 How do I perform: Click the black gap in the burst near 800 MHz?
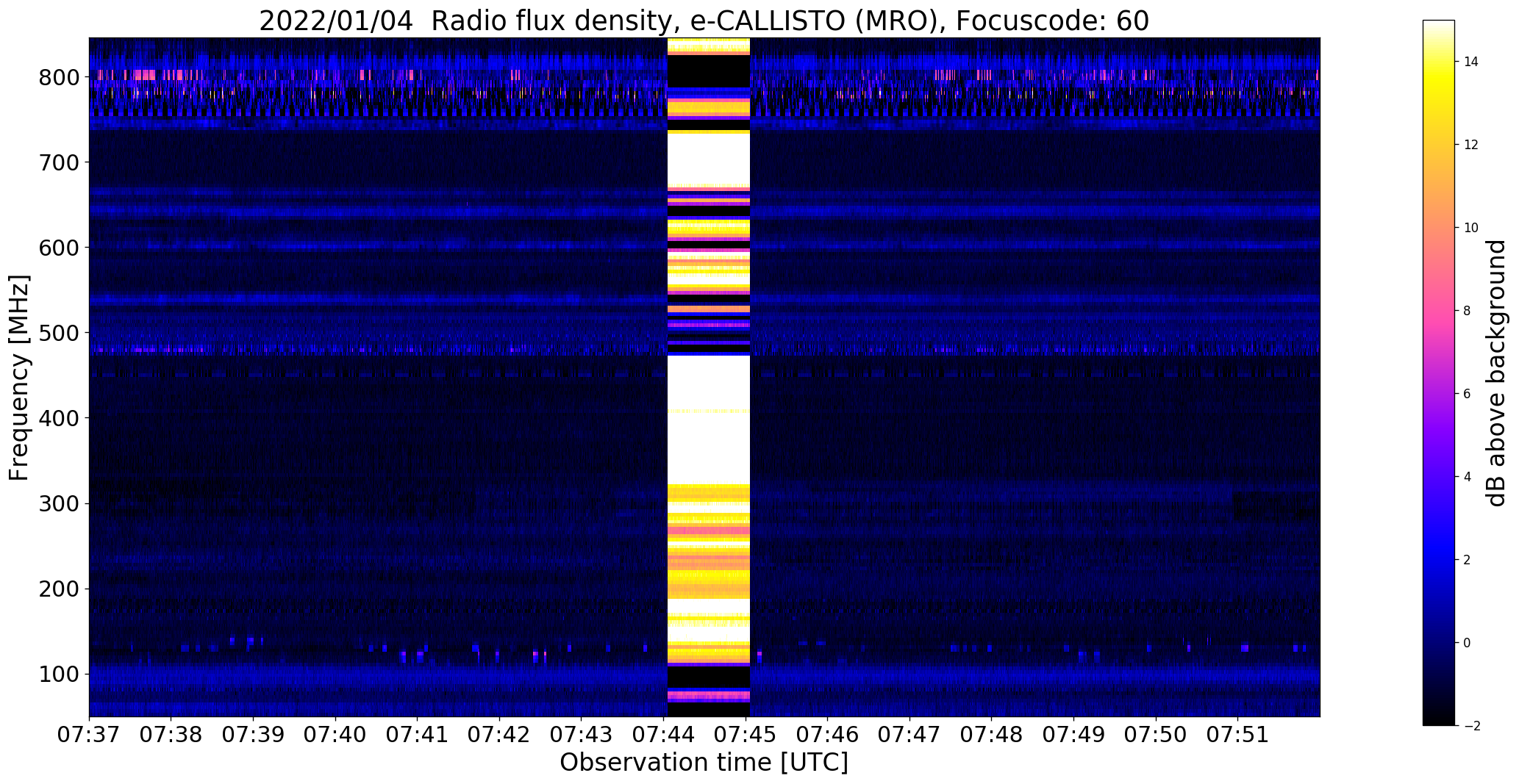(x=708, y=71)
